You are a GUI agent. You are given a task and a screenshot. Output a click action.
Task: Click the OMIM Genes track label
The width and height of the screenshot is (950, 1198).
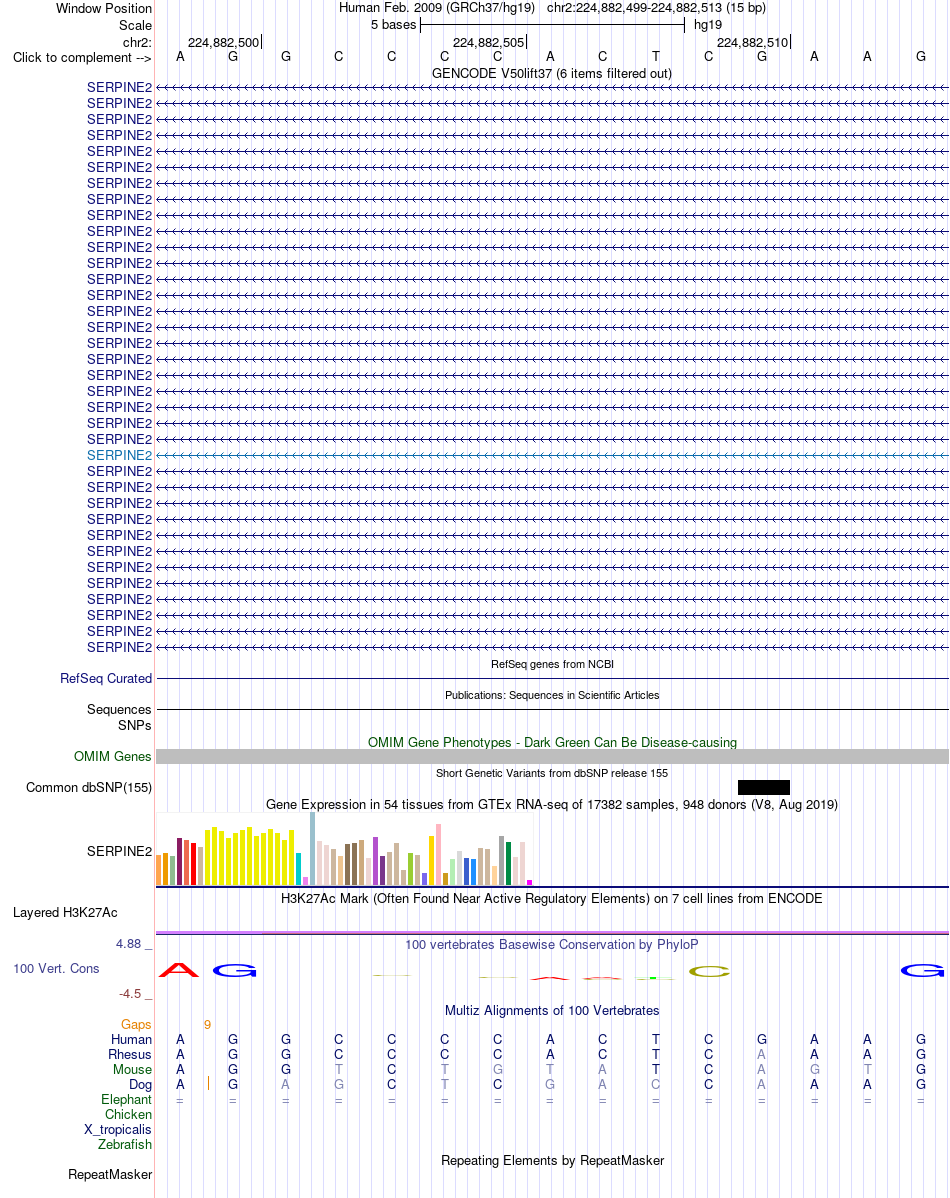click(112, 756)
